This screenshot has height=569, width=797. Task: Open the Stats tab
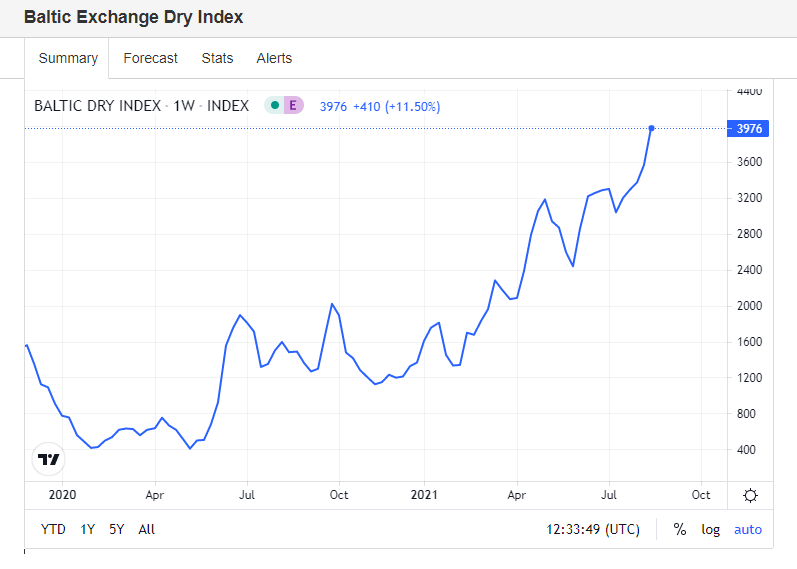[217, 58]
